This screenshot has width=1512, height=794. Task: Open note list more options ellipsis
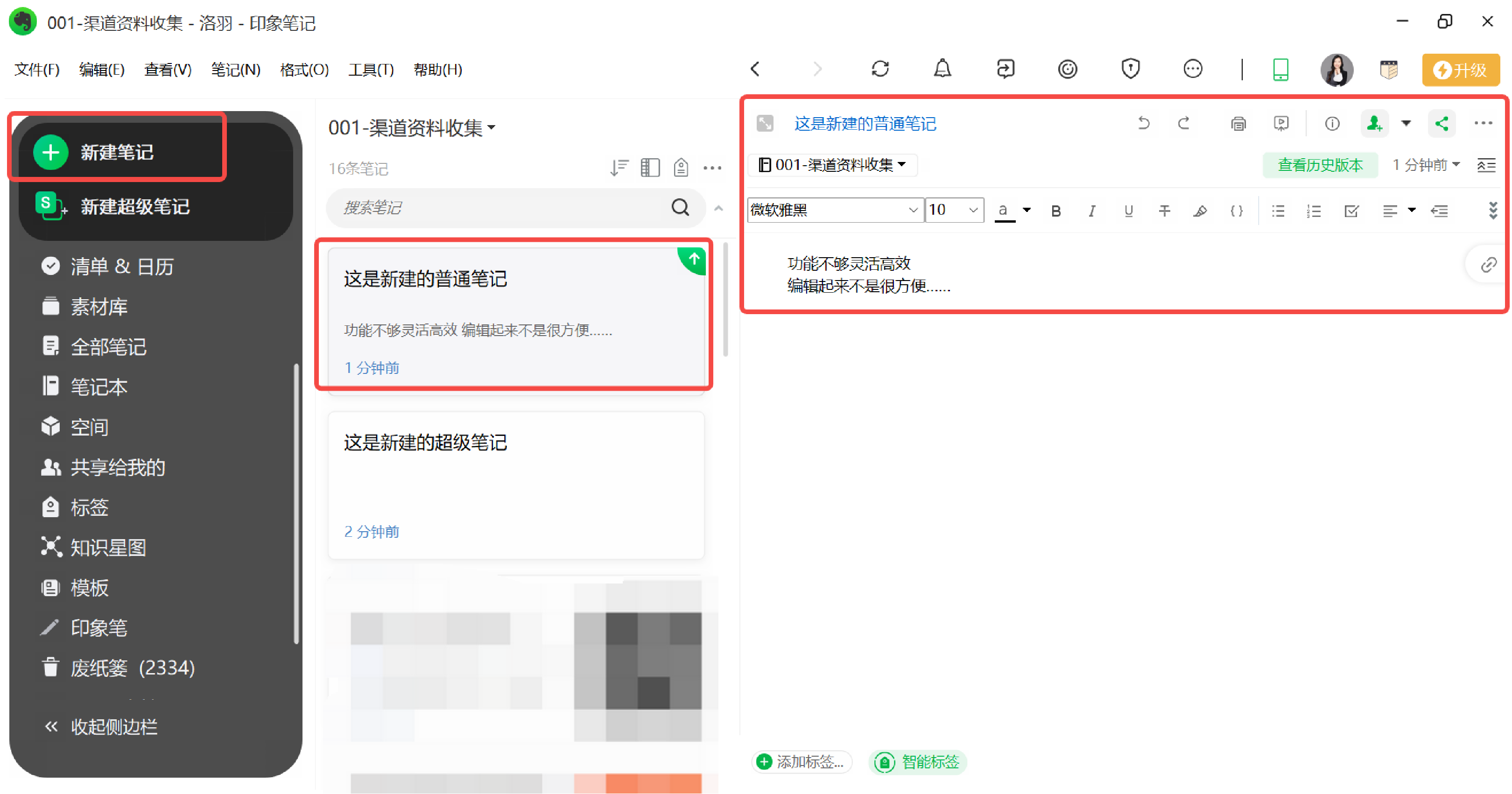click(x=712, y=168)
